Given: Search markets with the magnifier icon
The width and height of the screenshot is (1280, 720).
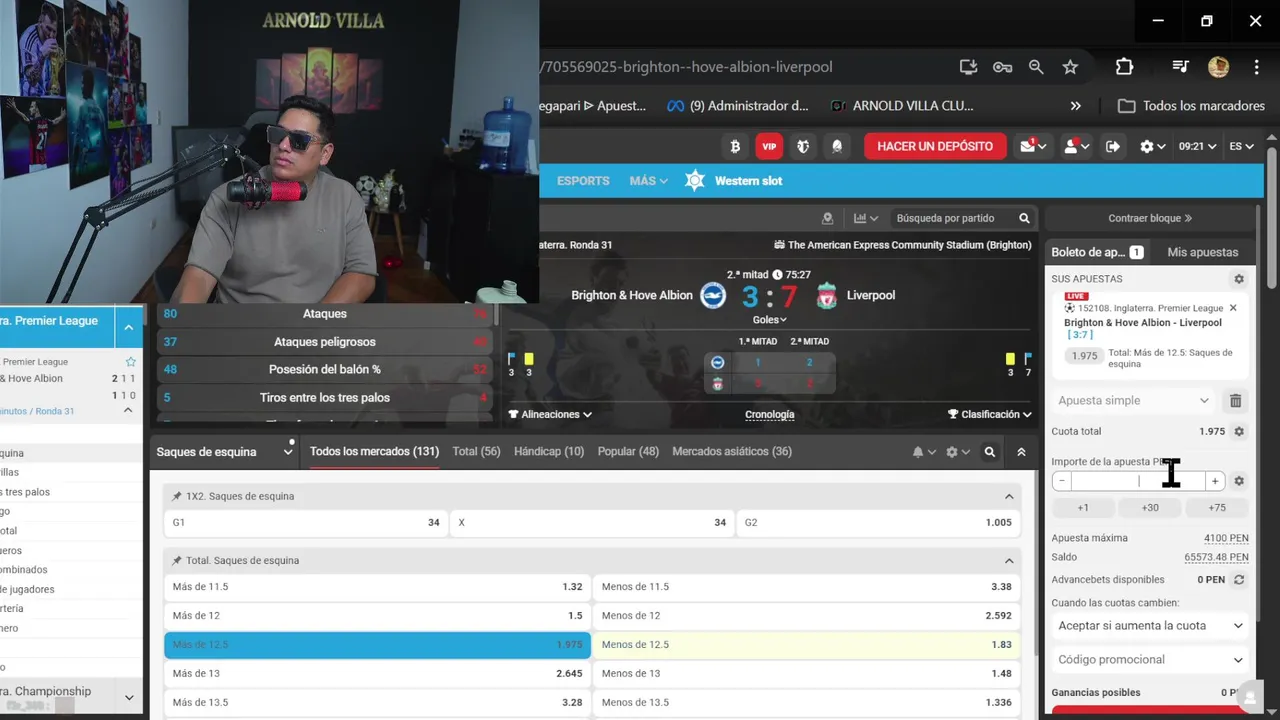Looking at the screenshot, I should point(989,452).
